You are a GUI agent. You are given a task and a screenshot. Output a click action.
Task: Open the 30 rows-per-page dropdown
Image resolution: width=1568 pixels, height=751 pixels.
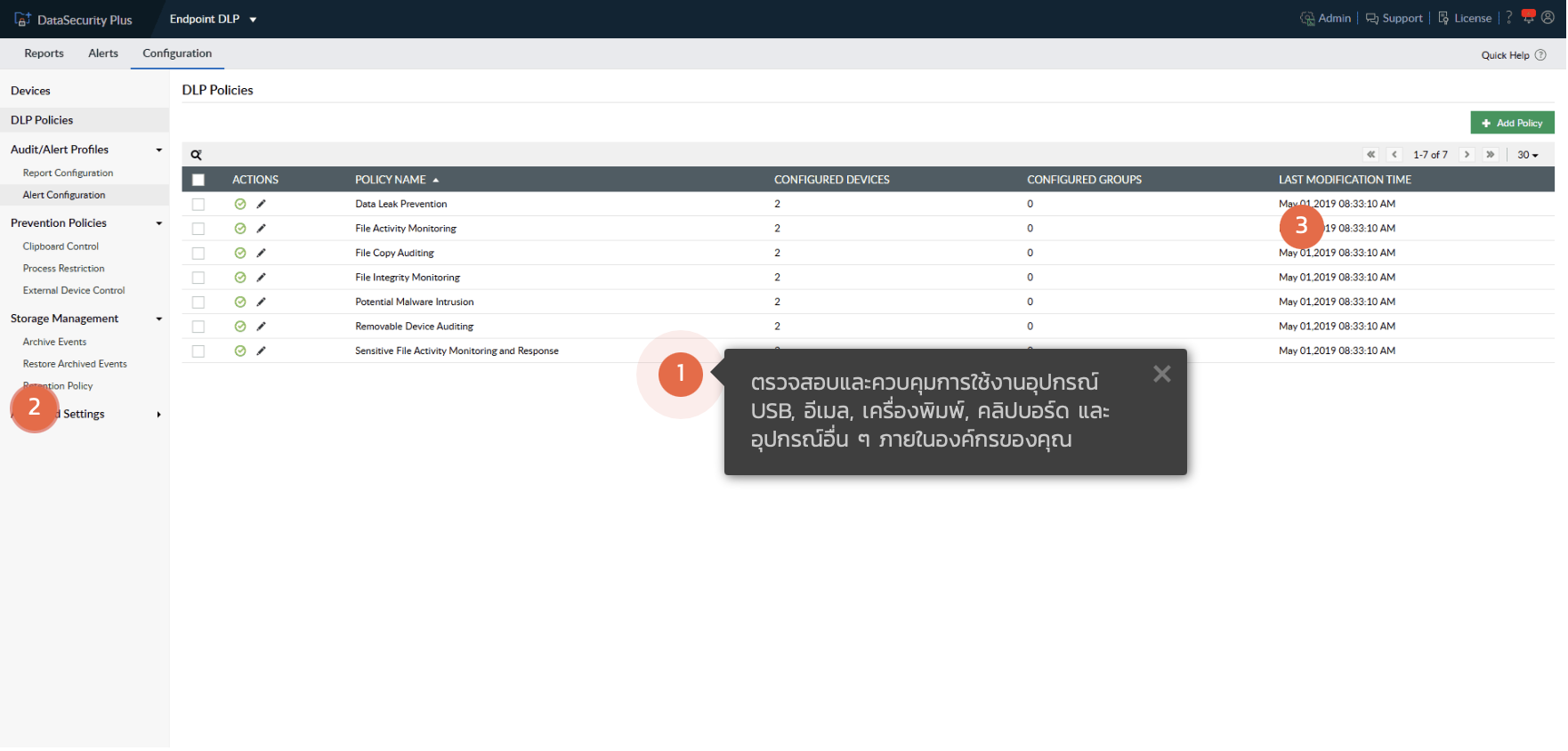point(1527,155)
